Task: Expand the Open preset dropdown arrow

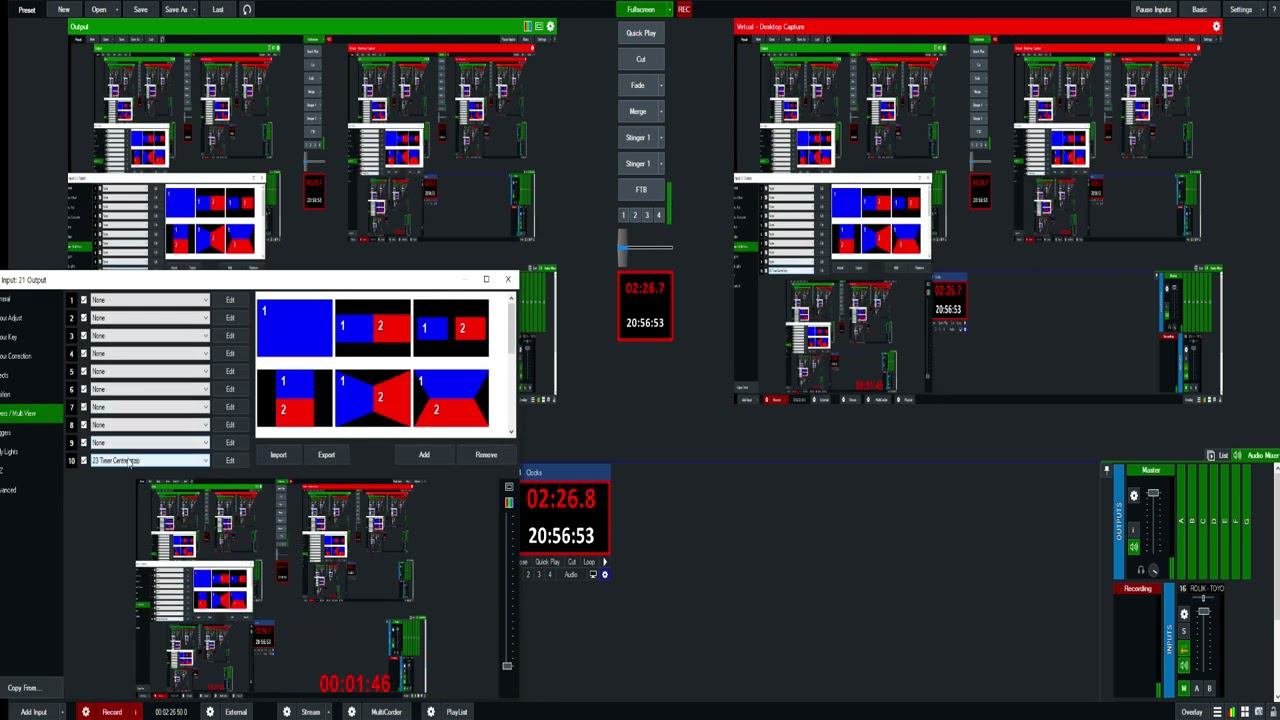Action: click(118, 9)
